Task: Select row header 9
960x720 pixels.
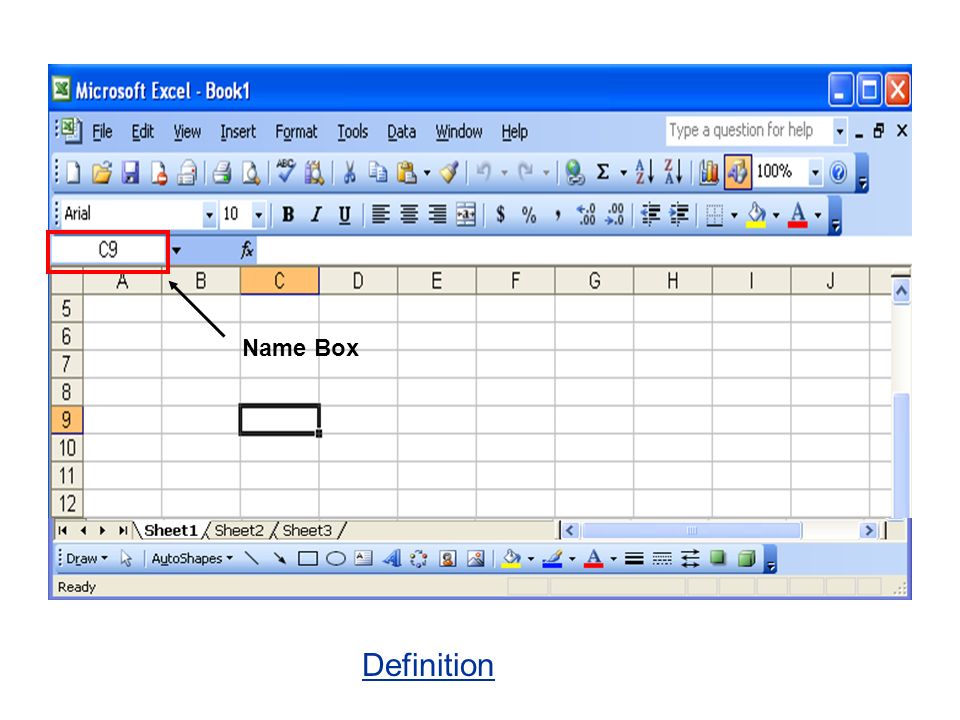Action: click(67, 420)
